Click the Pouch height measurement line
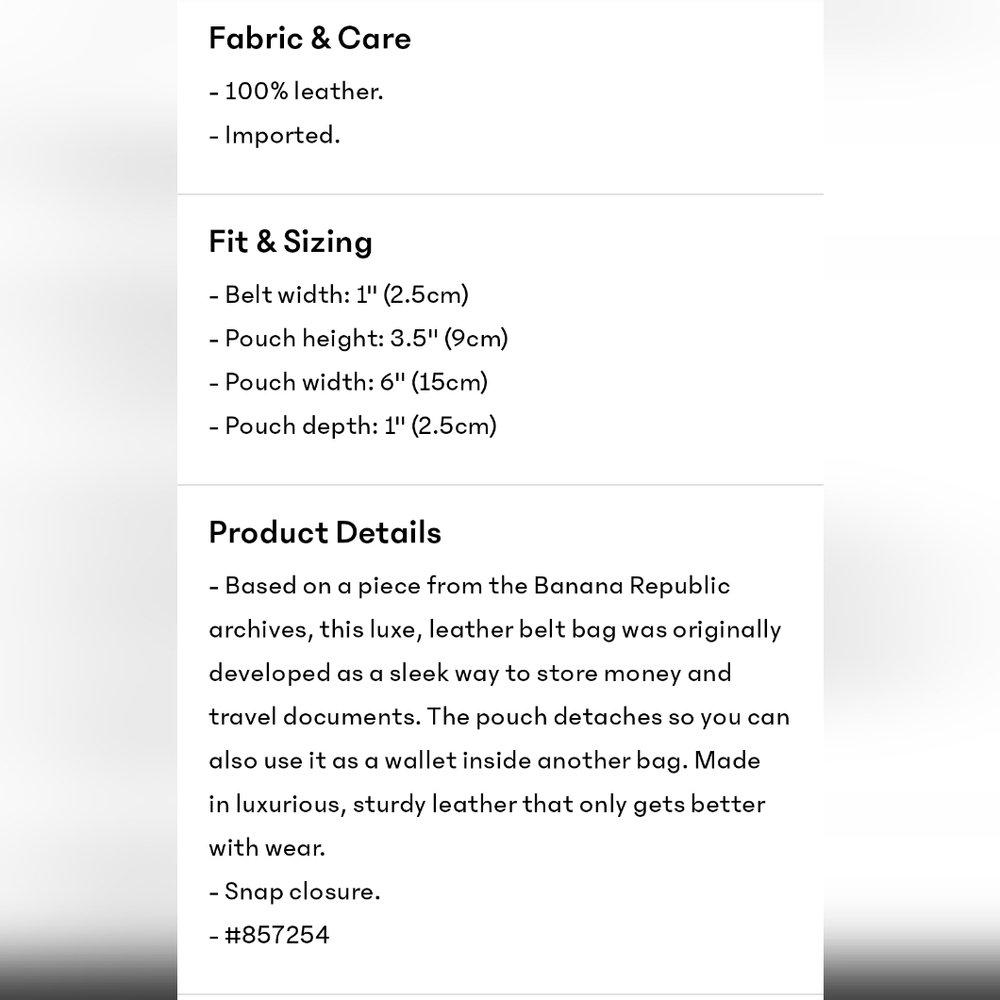The image size is (1000, 1000). 358,339
